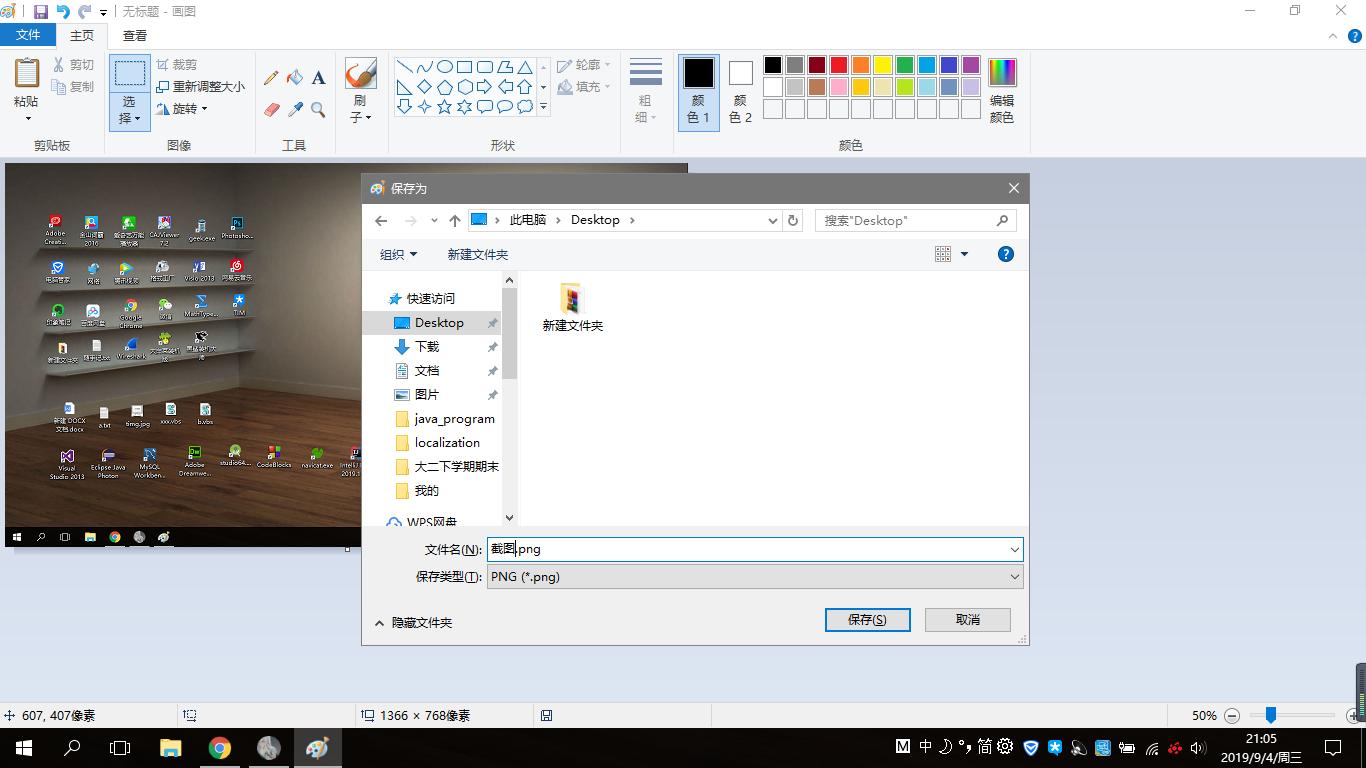Select the oval shape in the shapes gallery

[x=444, y=66]
